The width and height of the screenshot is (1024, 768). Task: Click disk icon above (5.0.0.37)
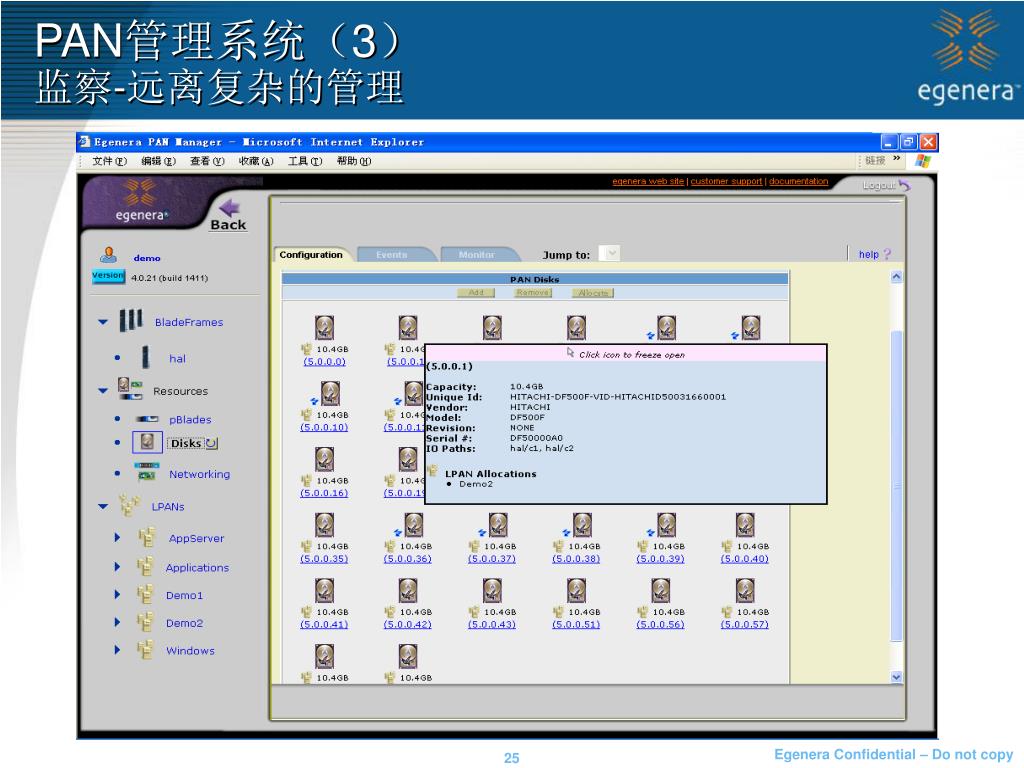tap(498, 525)
